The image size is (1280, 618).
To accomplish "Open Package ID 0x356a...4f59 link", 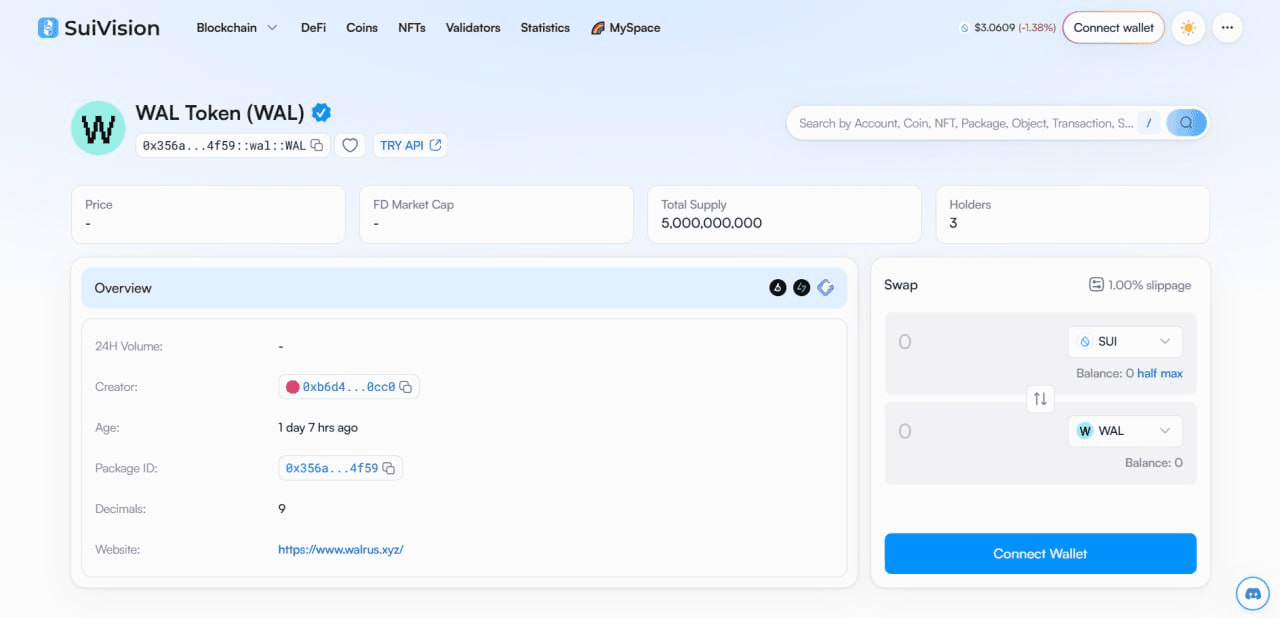I will (x=332, y=468).
